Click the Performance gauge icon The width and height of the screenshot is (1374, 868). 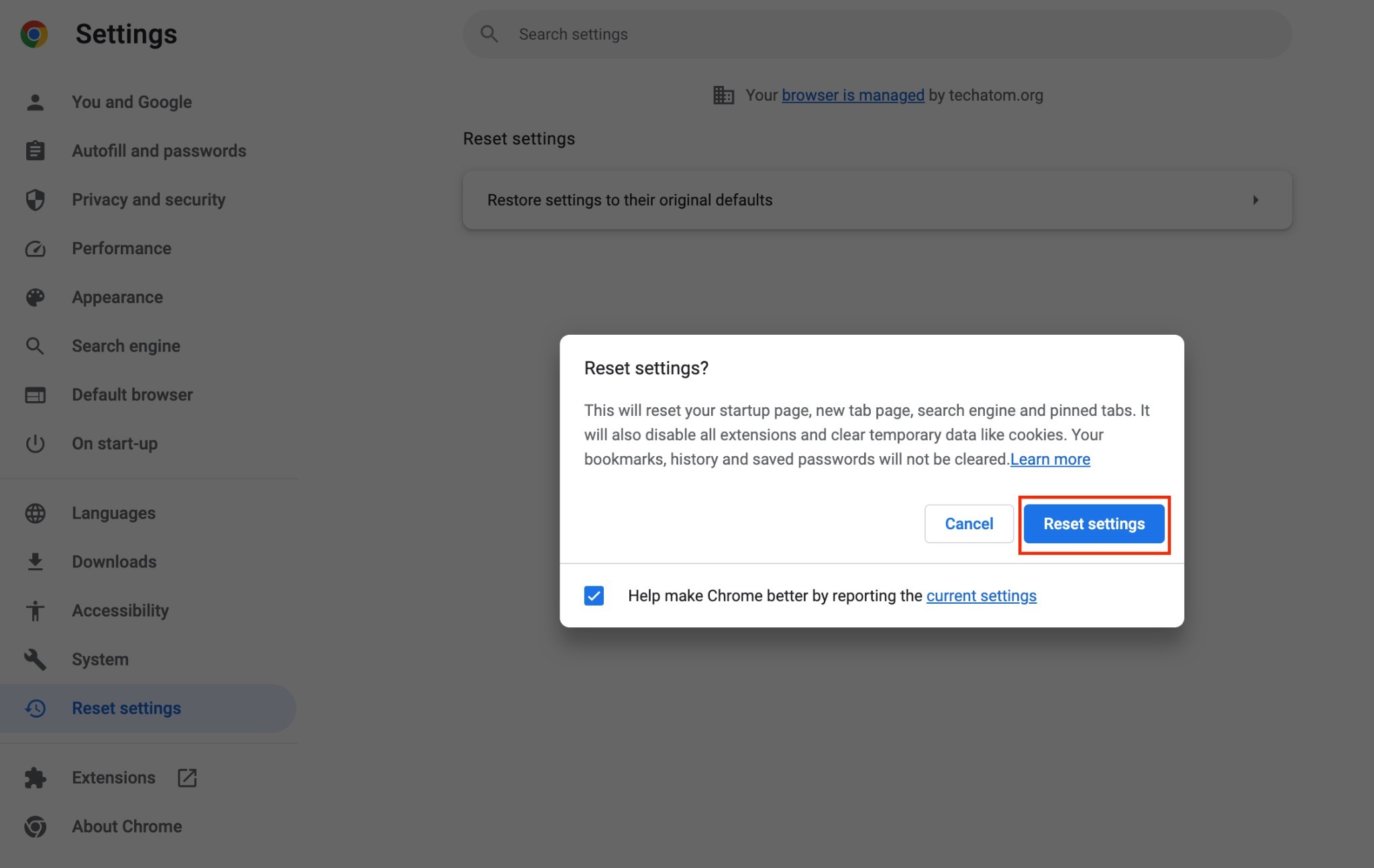(35, 249)
